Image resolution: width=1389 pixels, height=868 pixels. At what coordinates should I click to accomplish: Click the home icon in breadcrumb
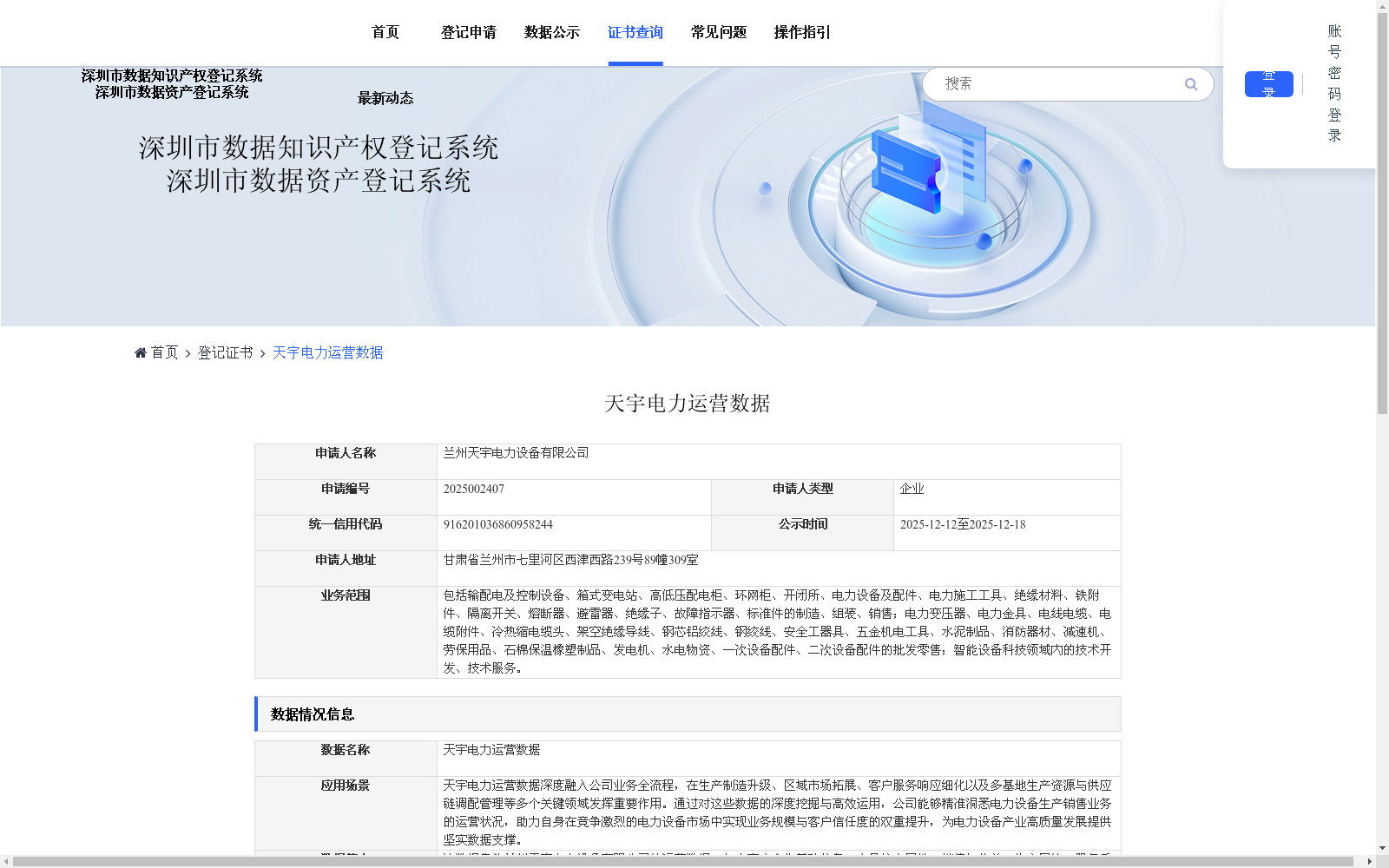(x=141, y=352)
